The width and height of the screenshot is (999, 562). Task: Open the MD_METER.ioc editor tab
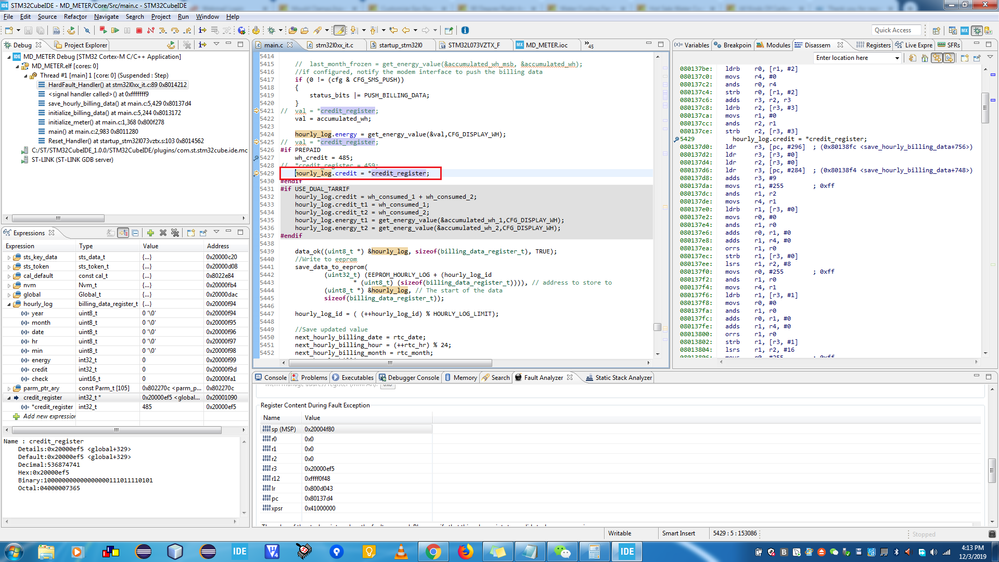point(541,45)
